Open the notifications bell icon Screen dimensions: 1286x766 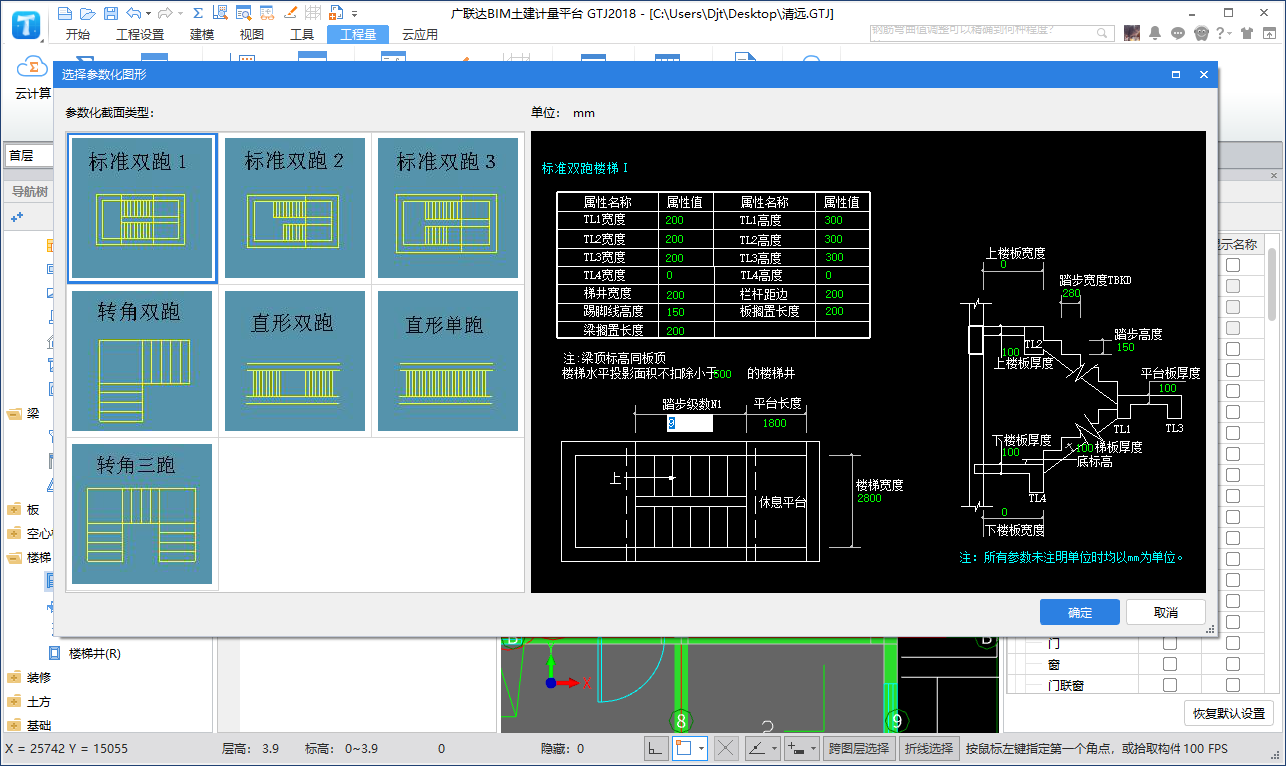point(1155,33)
